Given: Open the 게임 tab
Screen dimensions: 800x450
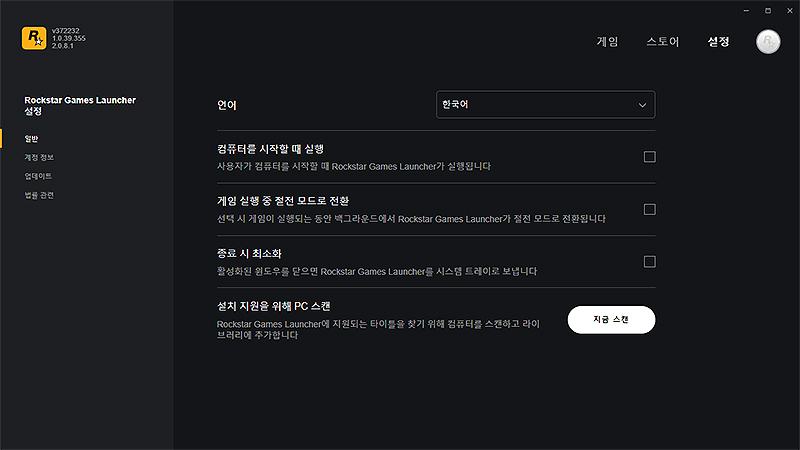Looking at the screenshot, I should point(607,41).
